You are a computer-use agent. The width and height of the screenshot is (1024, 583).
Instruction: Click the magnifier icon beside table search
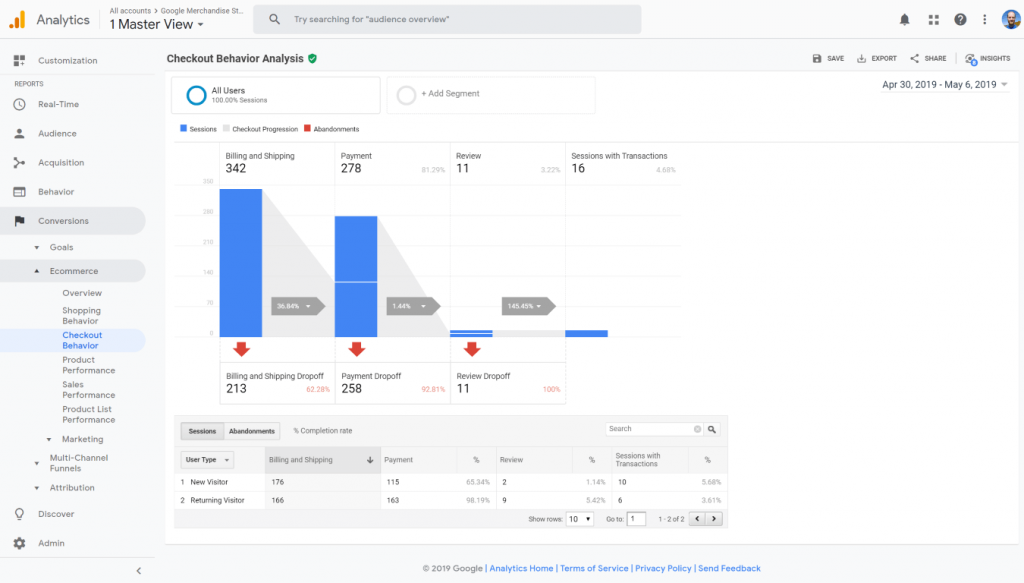point(710,428)
